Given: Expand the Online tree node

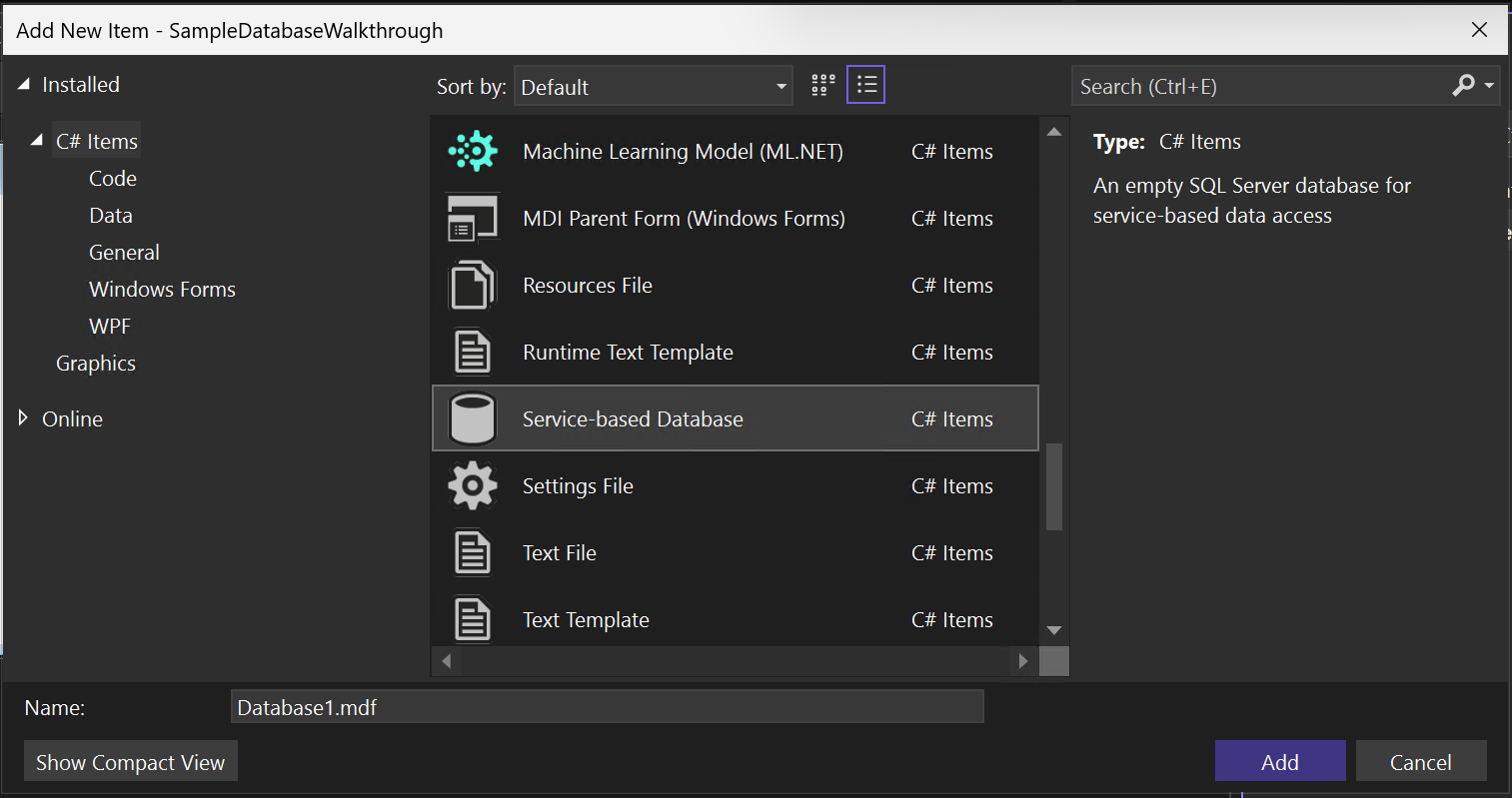Looking at the screenshot, I should point(24,418).
